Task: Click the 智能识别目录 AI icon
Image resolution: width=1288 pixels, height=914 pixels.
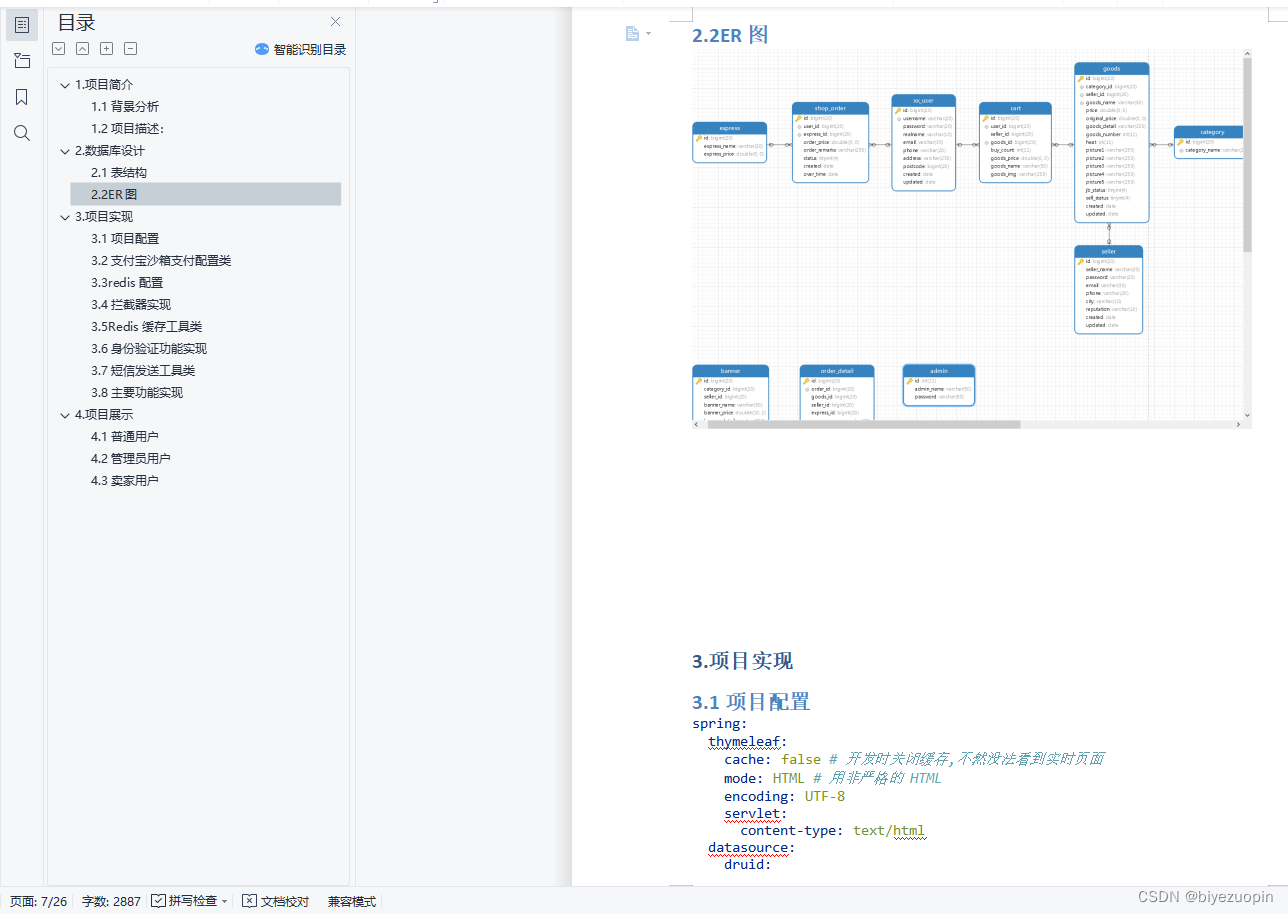Action: tap(262, 48)
